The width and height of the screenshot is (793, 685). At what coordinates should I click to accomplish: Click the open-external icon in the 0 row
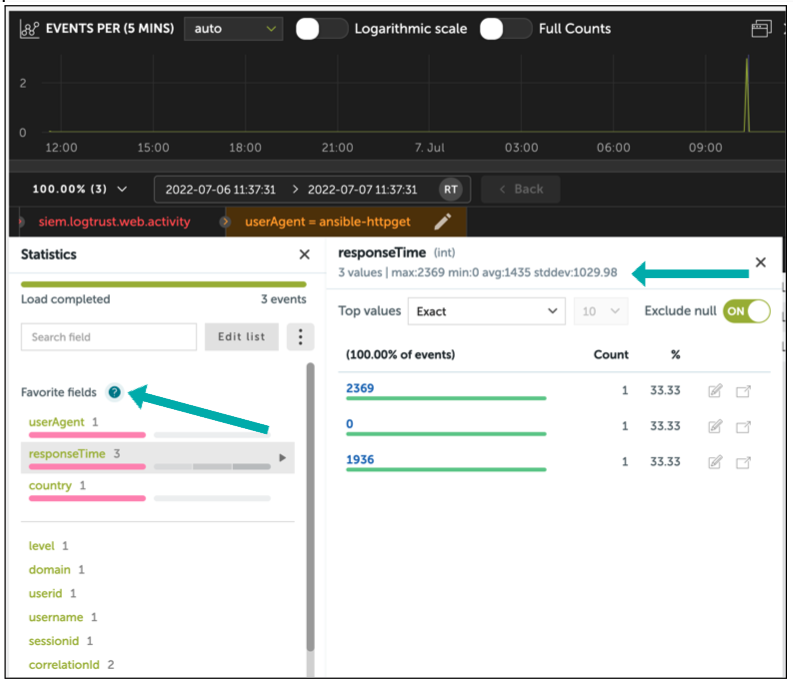[743, 427]
